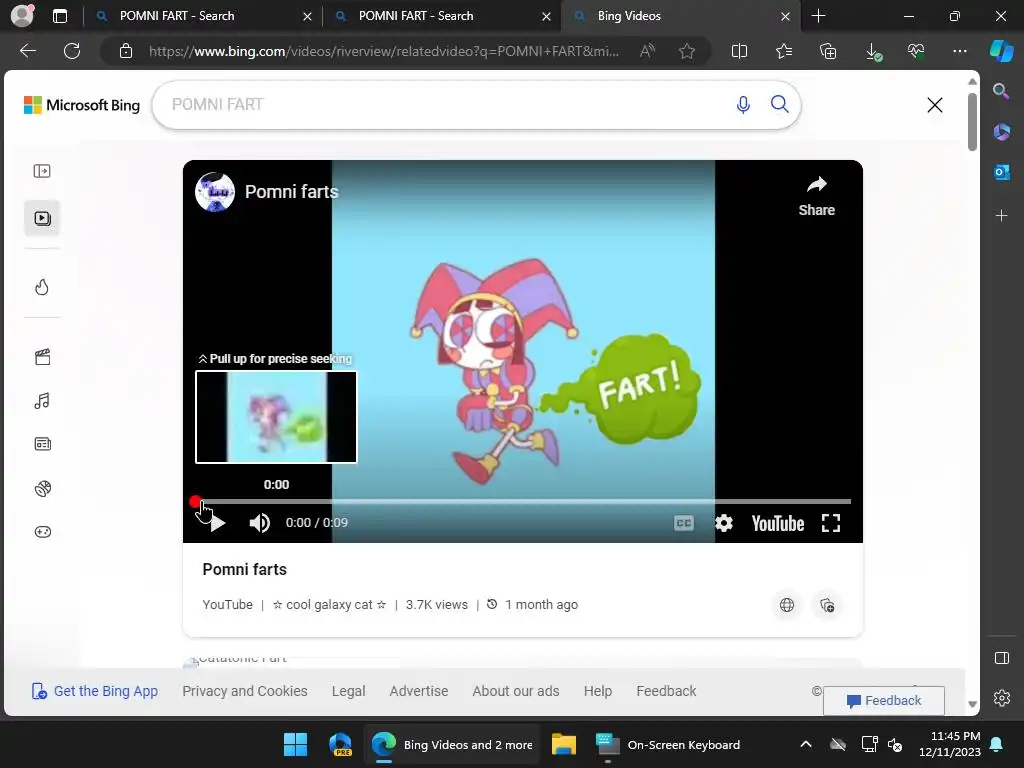Search by voice microphone icon
The height and width of the screenshot is (768, 1024).
click(x=743, y=104)
